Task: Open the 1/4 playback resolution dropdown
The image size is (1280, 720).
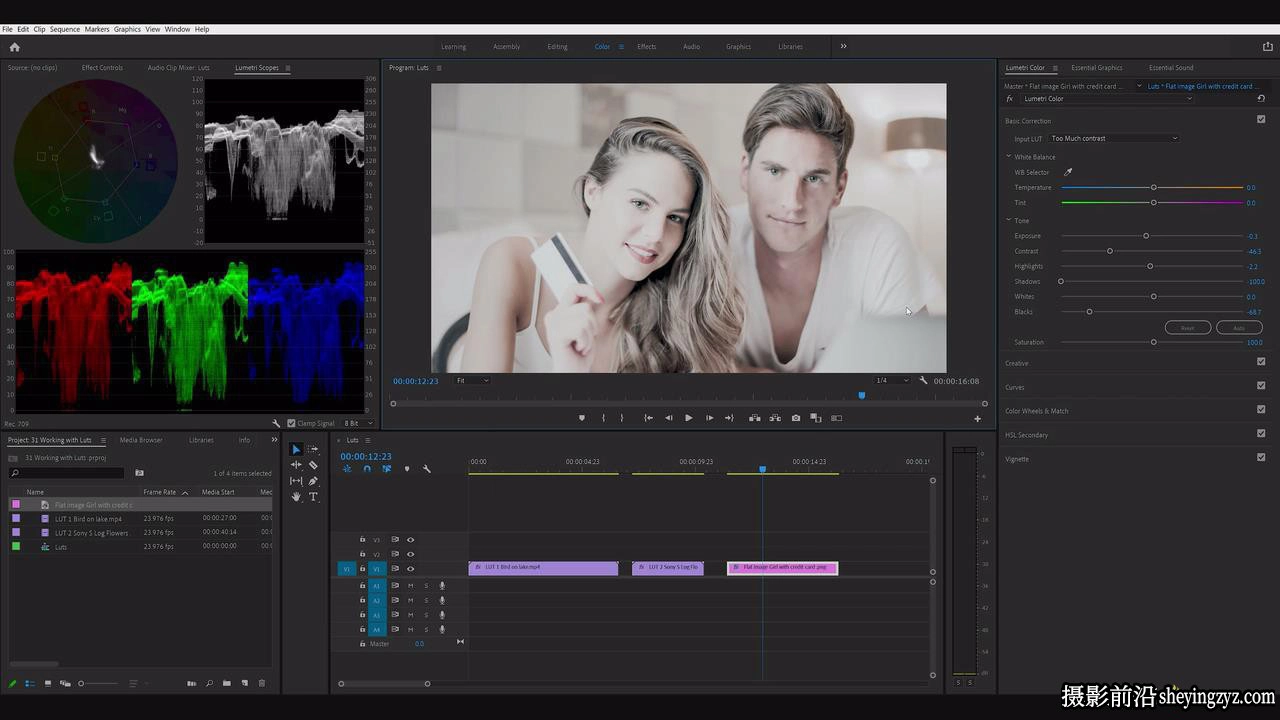Action: coord(892,380)
